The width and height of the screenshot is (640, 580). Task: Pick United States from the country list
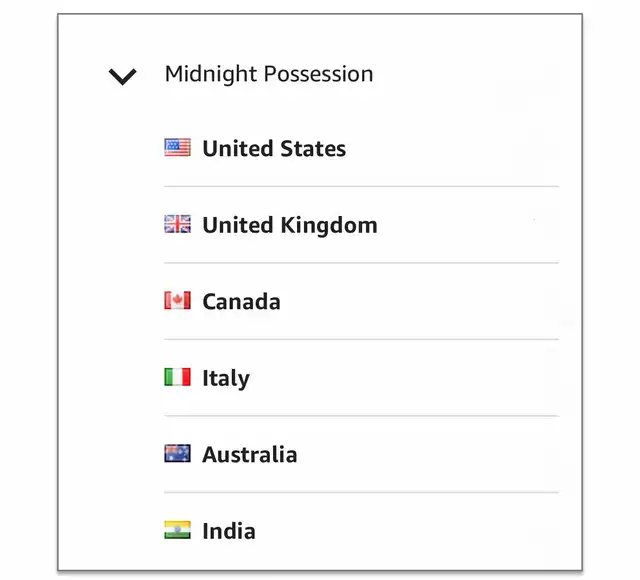point(274,149)
